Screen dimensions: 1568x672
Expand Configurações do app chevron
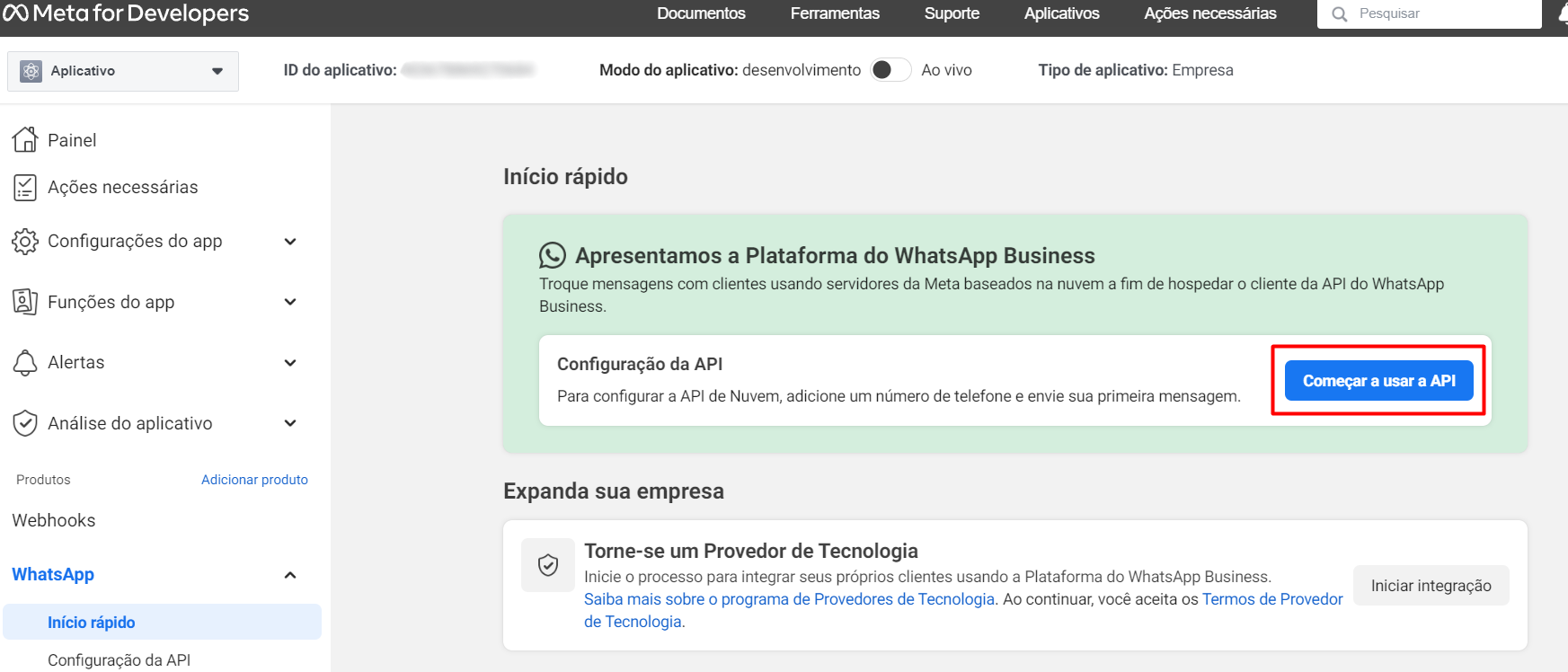(x=290, y=241)
